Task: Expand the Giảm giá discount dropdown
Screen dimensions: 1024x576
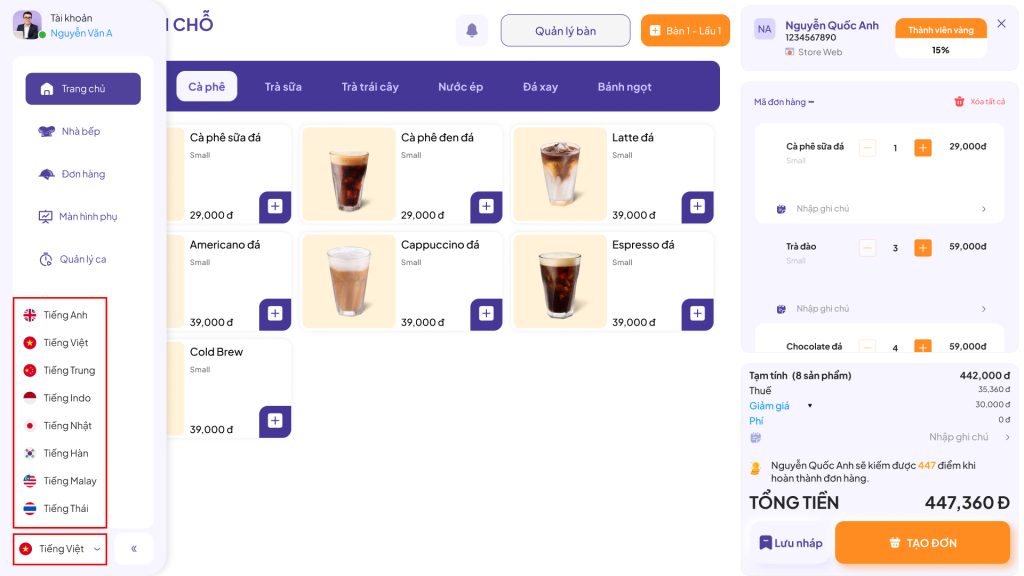Action: 810,406
